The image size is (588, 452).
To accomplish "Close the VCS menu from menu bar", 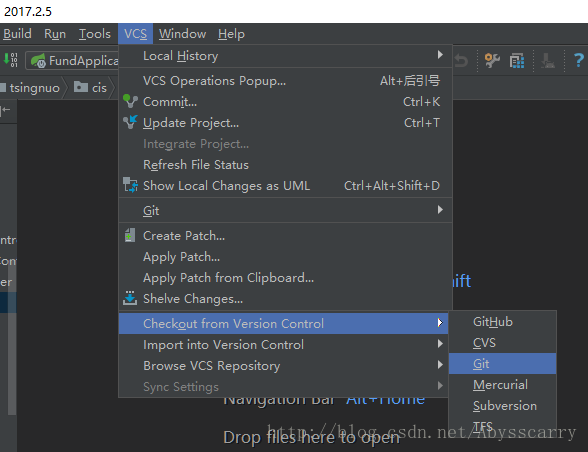I will point(135,34).
